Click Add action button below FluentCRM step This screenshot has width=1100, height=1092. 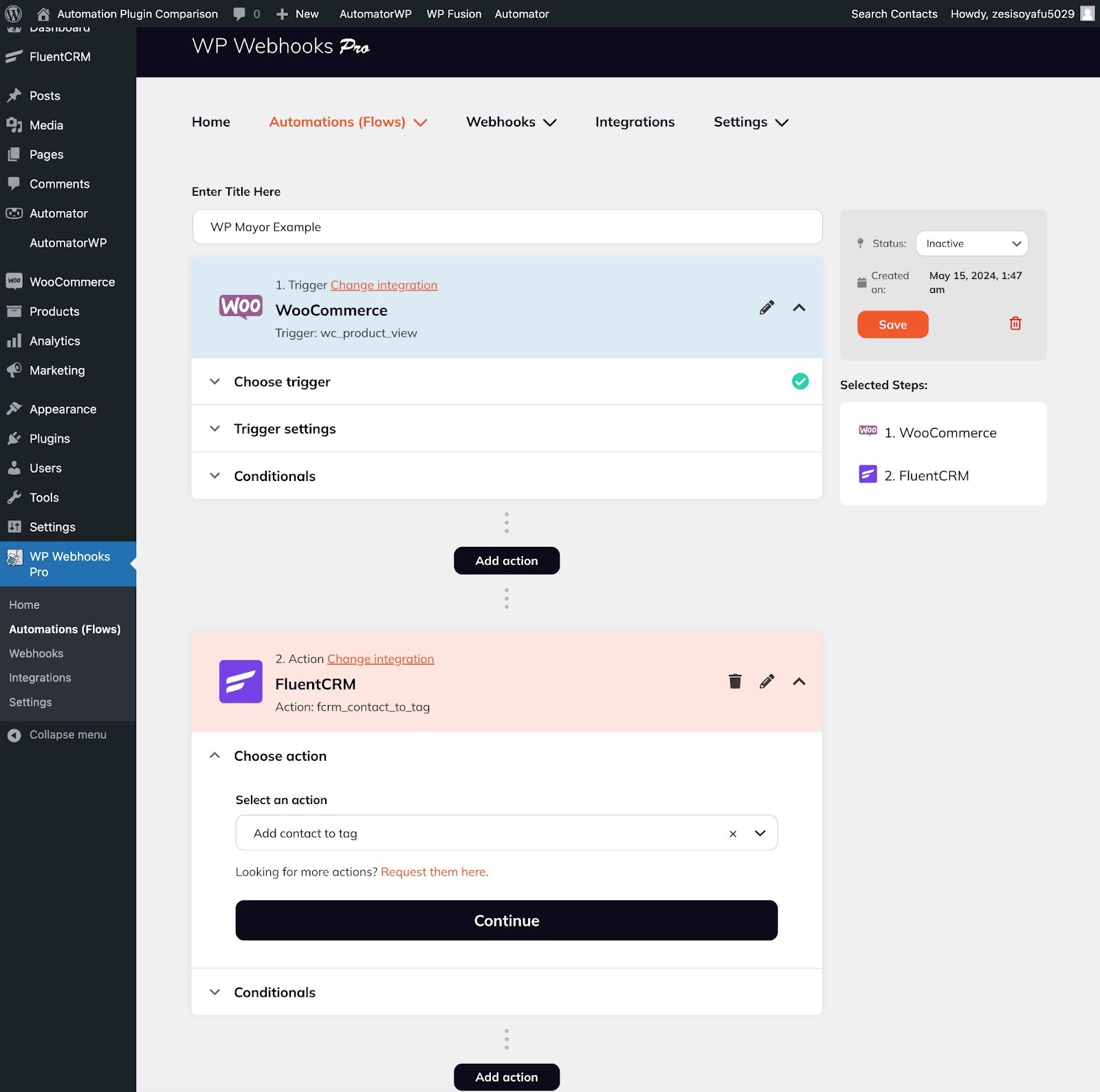click(x=507, y=1077)
